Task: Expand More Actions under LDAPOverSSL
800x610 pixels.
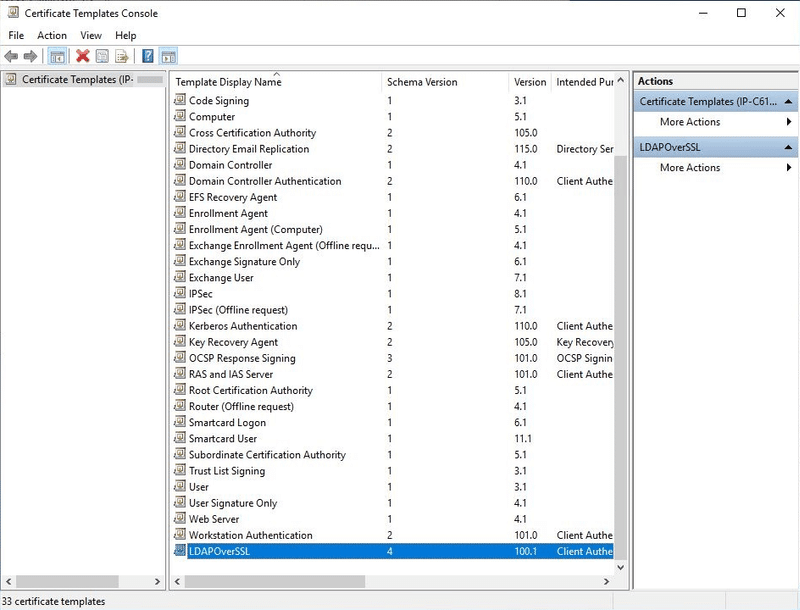Action: point(690,168)
